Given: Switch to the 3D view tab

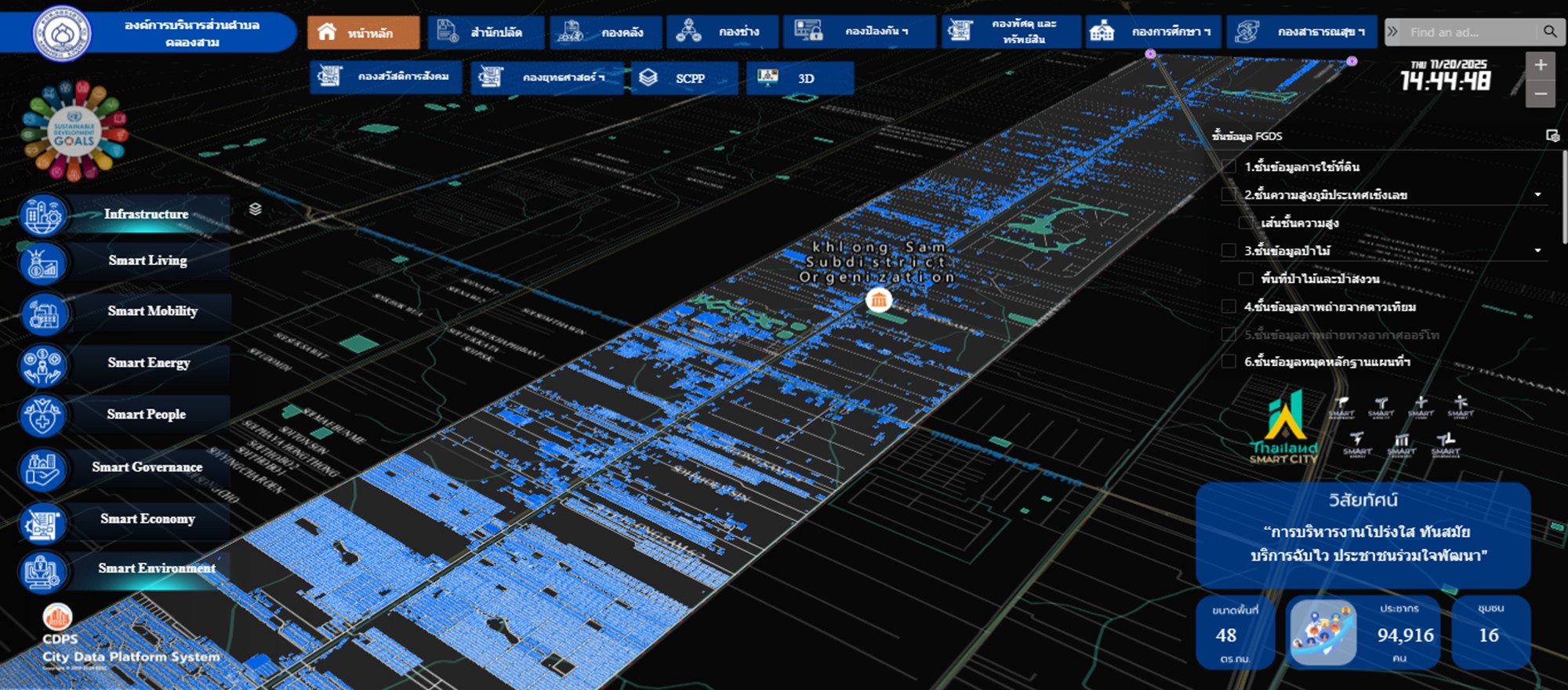Looking at the screenshot, I should pos(800,78).
